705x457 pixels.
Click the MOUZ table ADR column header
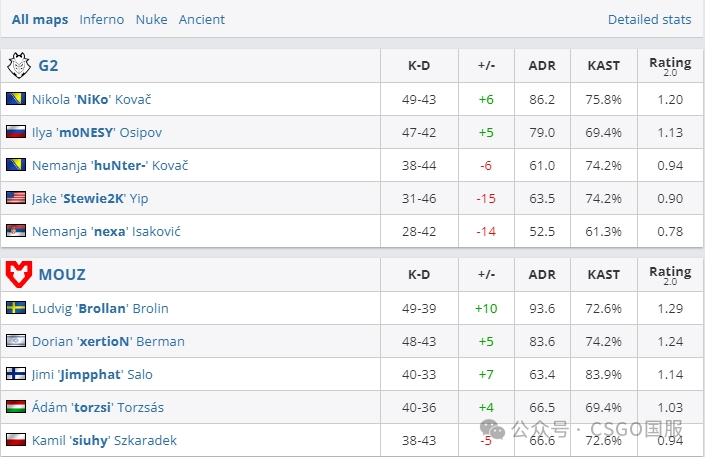point(542,274)
